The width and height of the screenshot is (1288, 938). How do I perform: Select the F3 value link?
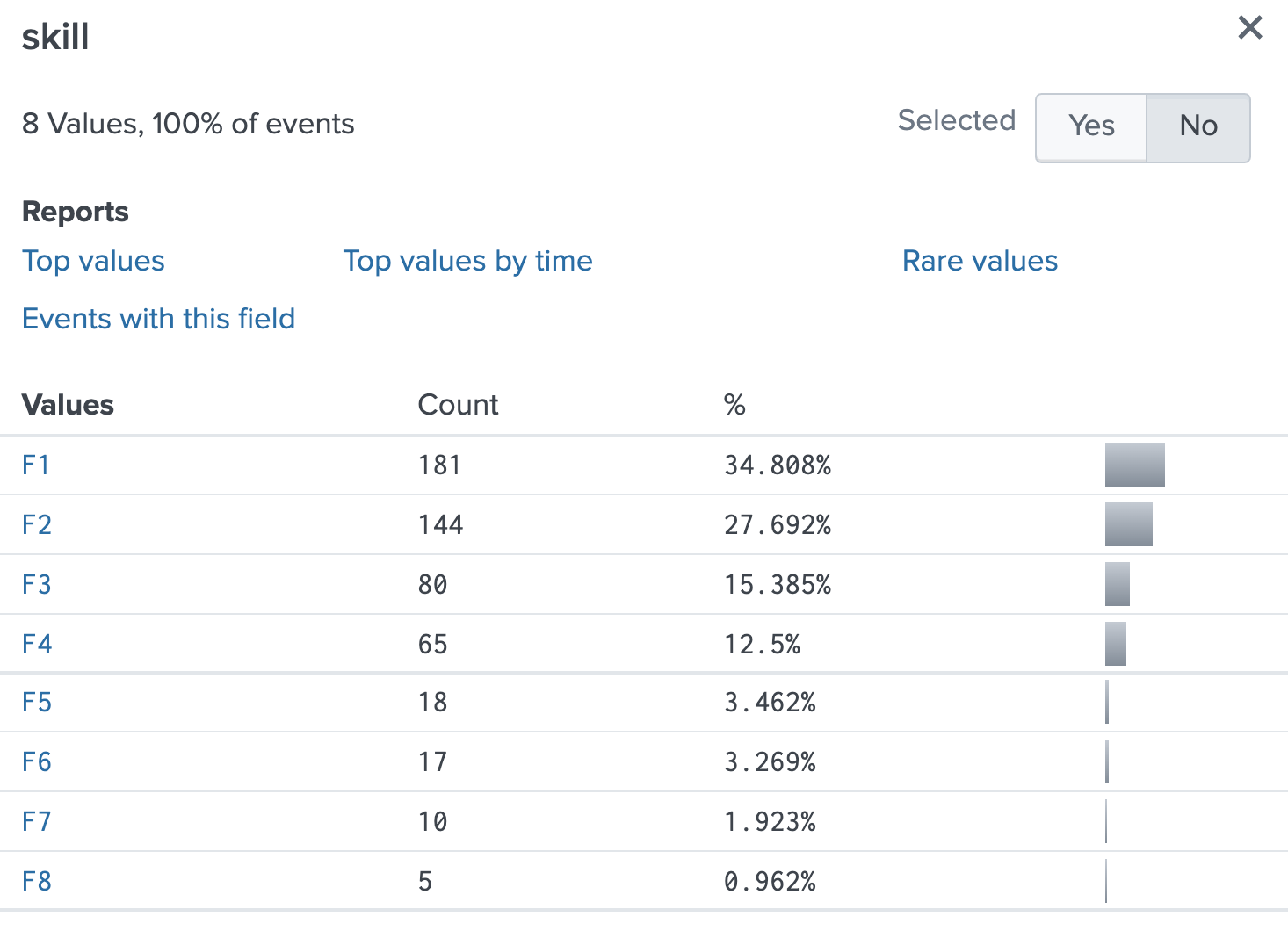click(37, 584)
